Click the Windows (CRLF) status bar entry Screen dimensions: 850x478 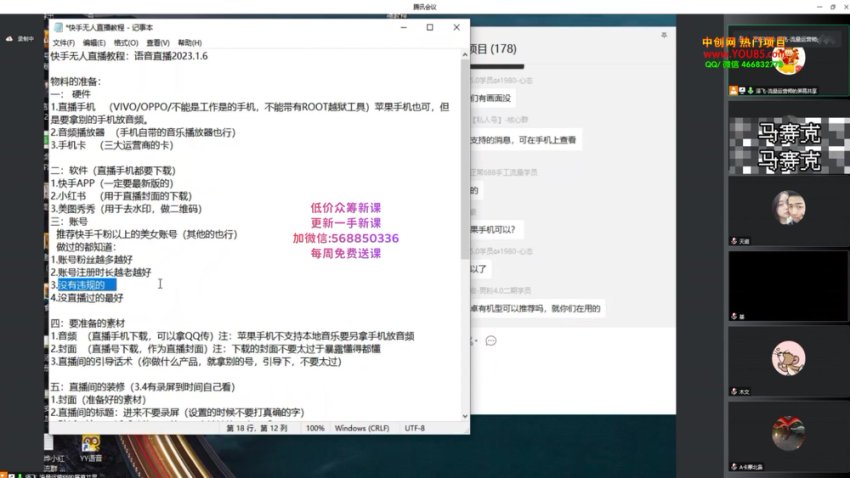pyautogui.click(x=362, y=428)
